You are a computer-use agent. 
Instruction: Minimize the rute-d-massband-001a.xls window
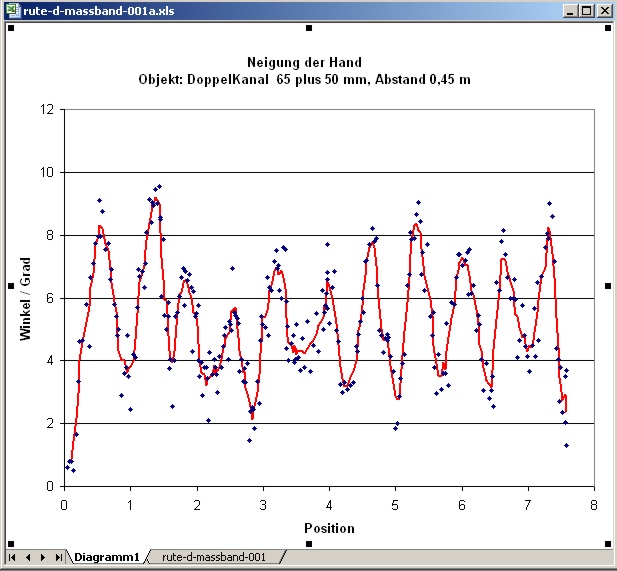(571, 11)
